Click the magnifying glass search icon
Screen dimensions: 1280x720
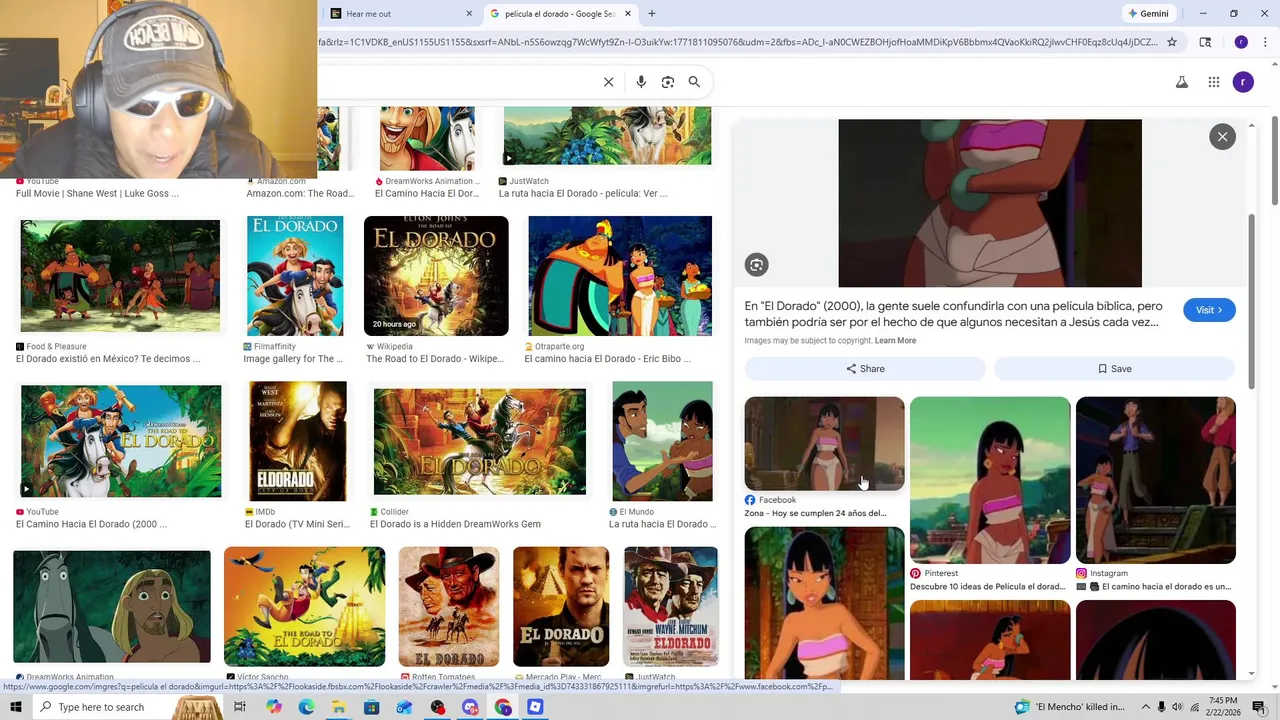click(694, 82)
